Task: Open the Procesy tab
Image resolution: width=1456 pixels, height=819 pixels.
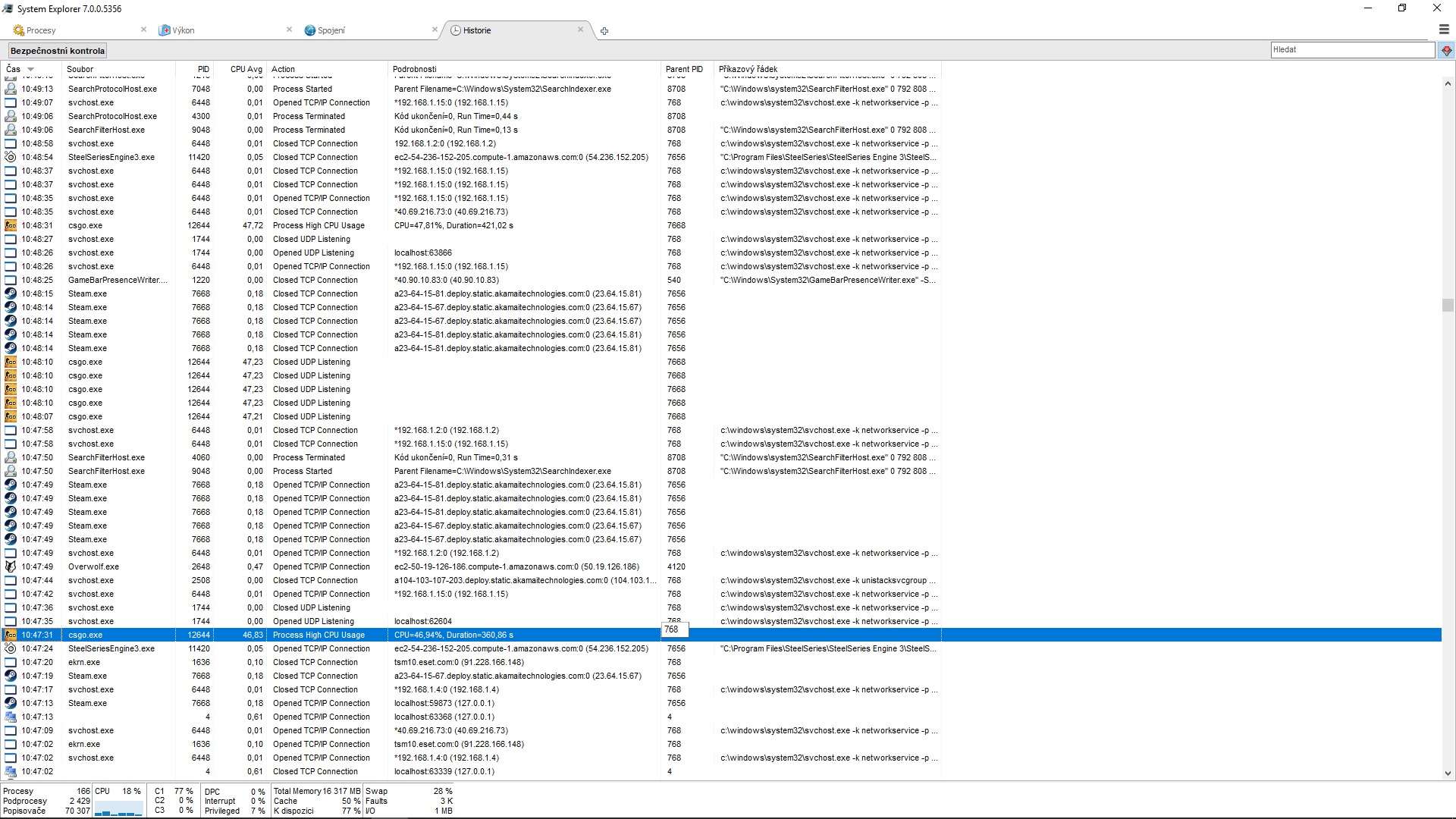Action: [41, 30]
